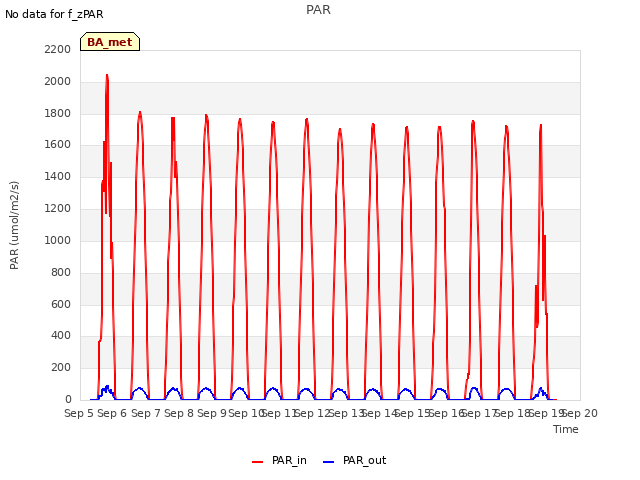
Task: Click the Sep 7 x-axis tick label
Action: (x=146, y=413)
